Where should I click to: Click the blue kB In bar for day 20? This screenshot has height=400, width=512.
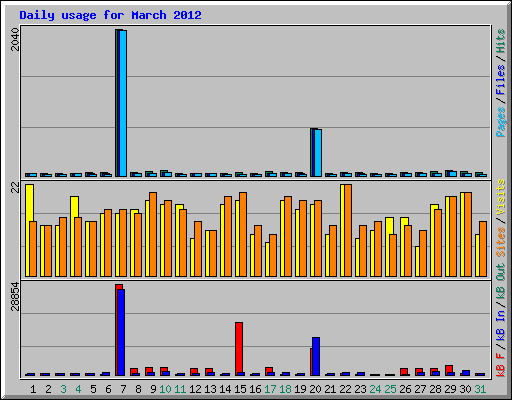click(x=316, y=356)
